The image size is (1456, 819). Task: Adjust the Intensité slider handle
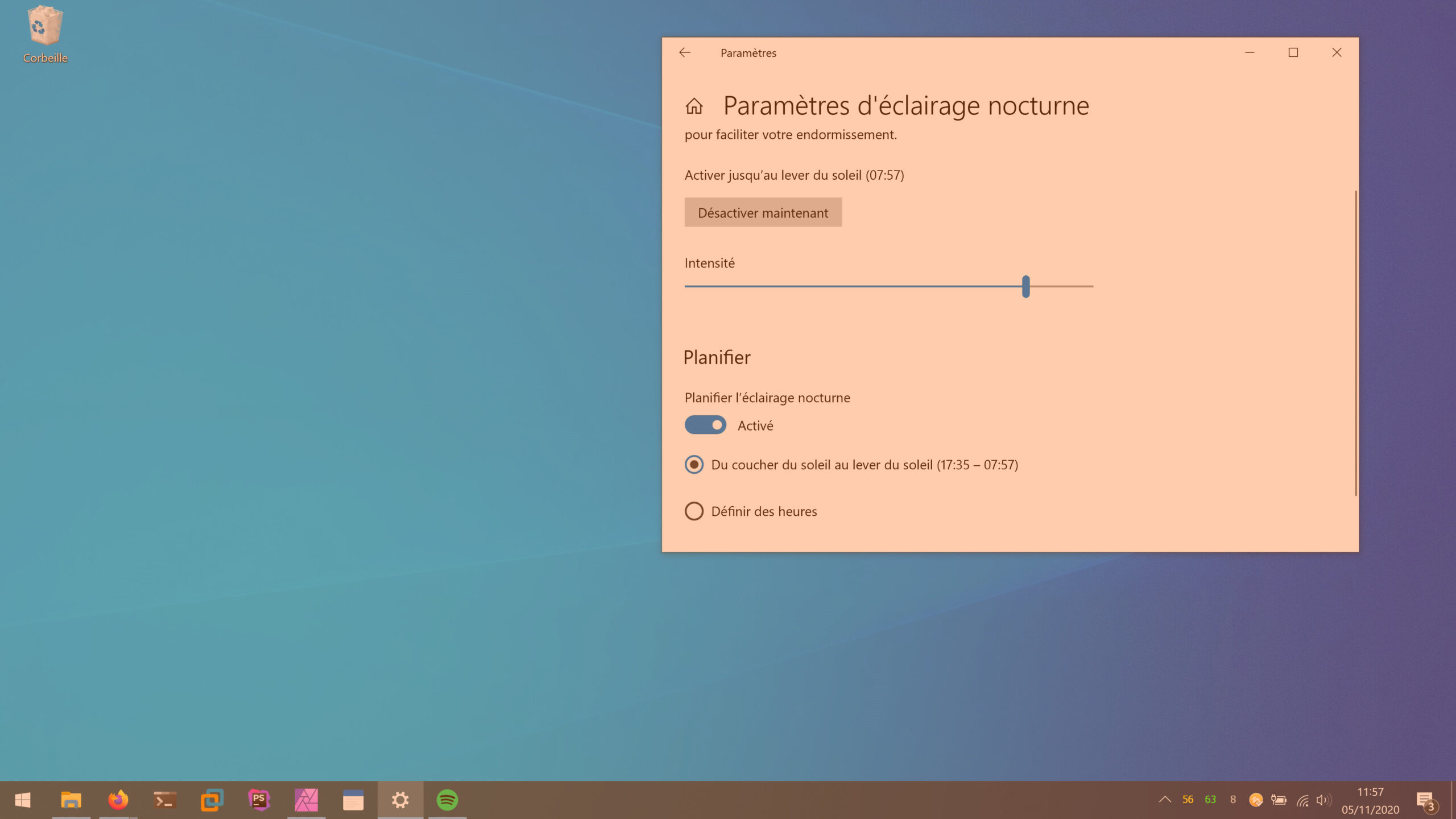[x=1025, y=287]
